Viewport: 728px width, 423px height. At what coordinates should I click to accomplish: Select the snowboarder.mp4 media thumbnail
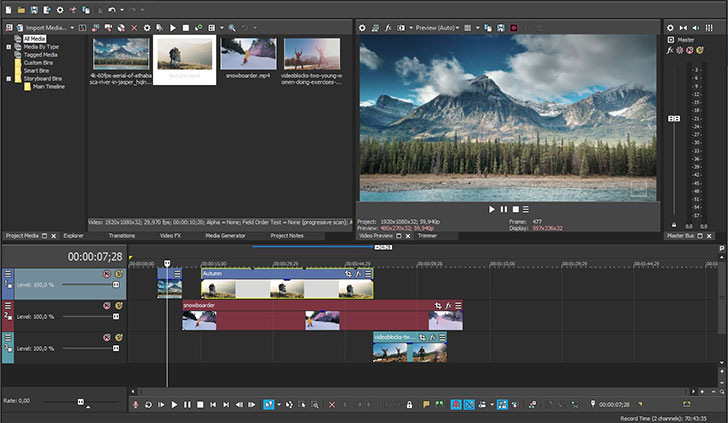click(248, 54)
